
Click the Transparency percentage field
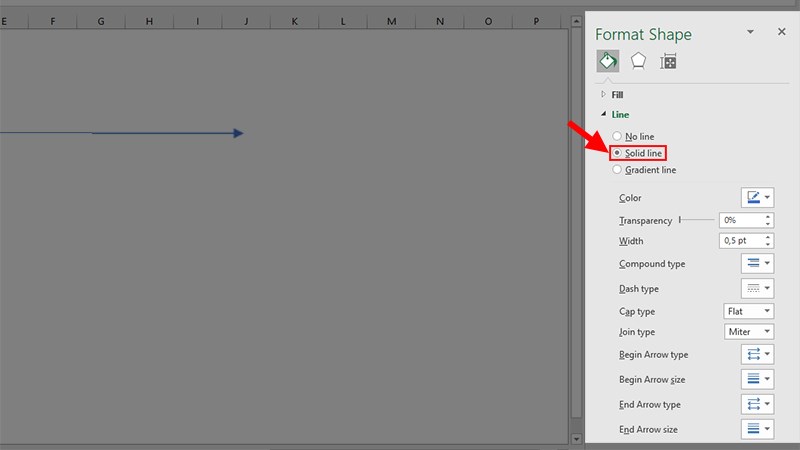point(741,220)
